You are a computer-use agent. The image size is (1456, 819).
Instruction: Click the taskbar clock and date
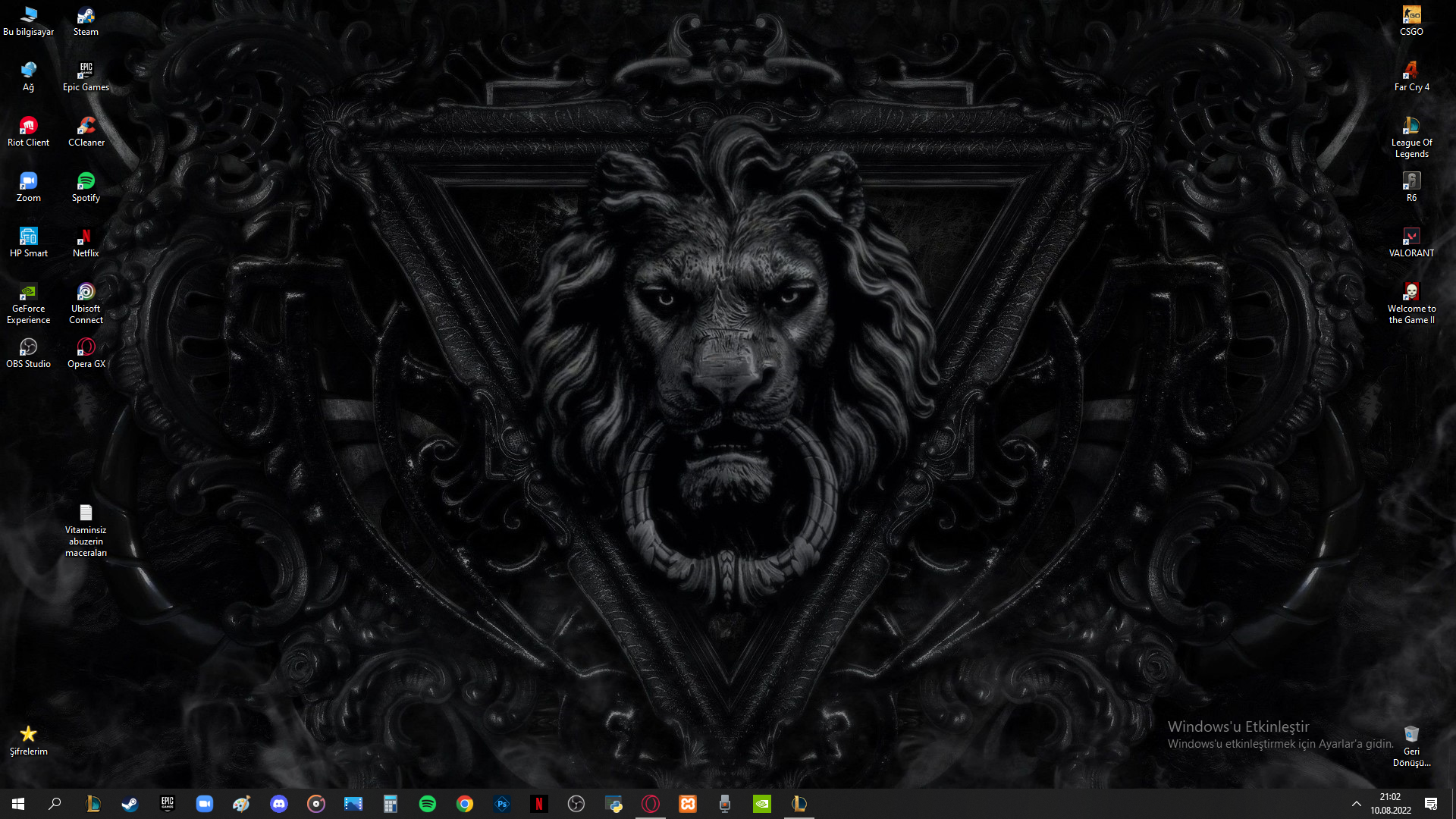coord(1390,804)
